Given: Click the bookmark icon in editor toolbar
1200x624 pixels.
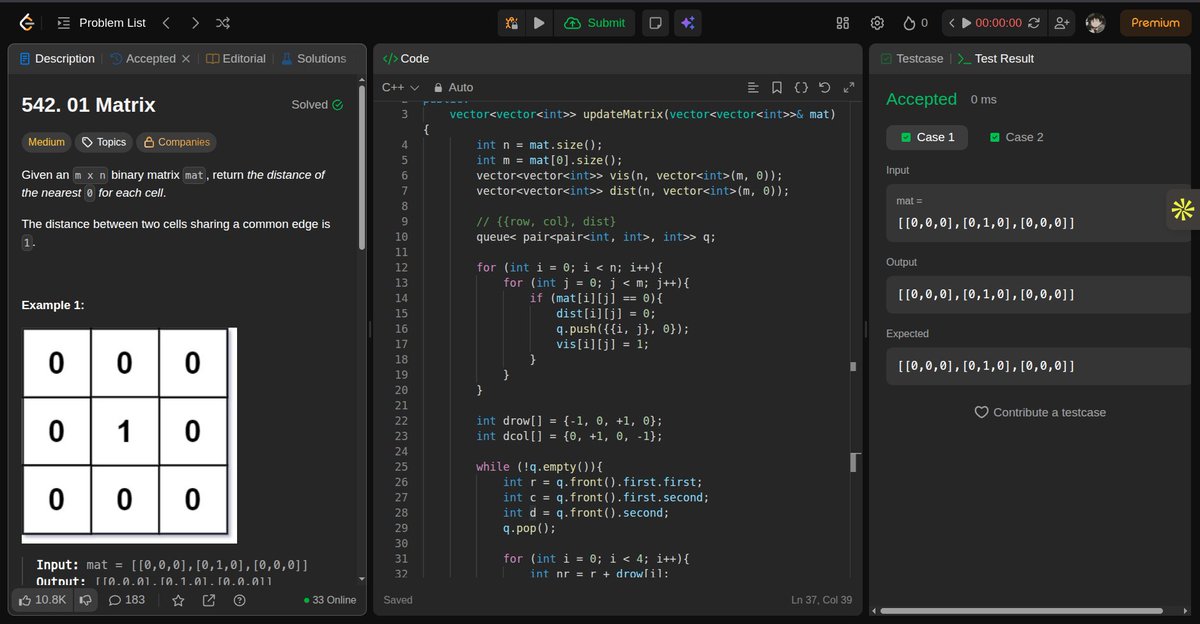Looking at the screenshot, I should pos(777,87).
